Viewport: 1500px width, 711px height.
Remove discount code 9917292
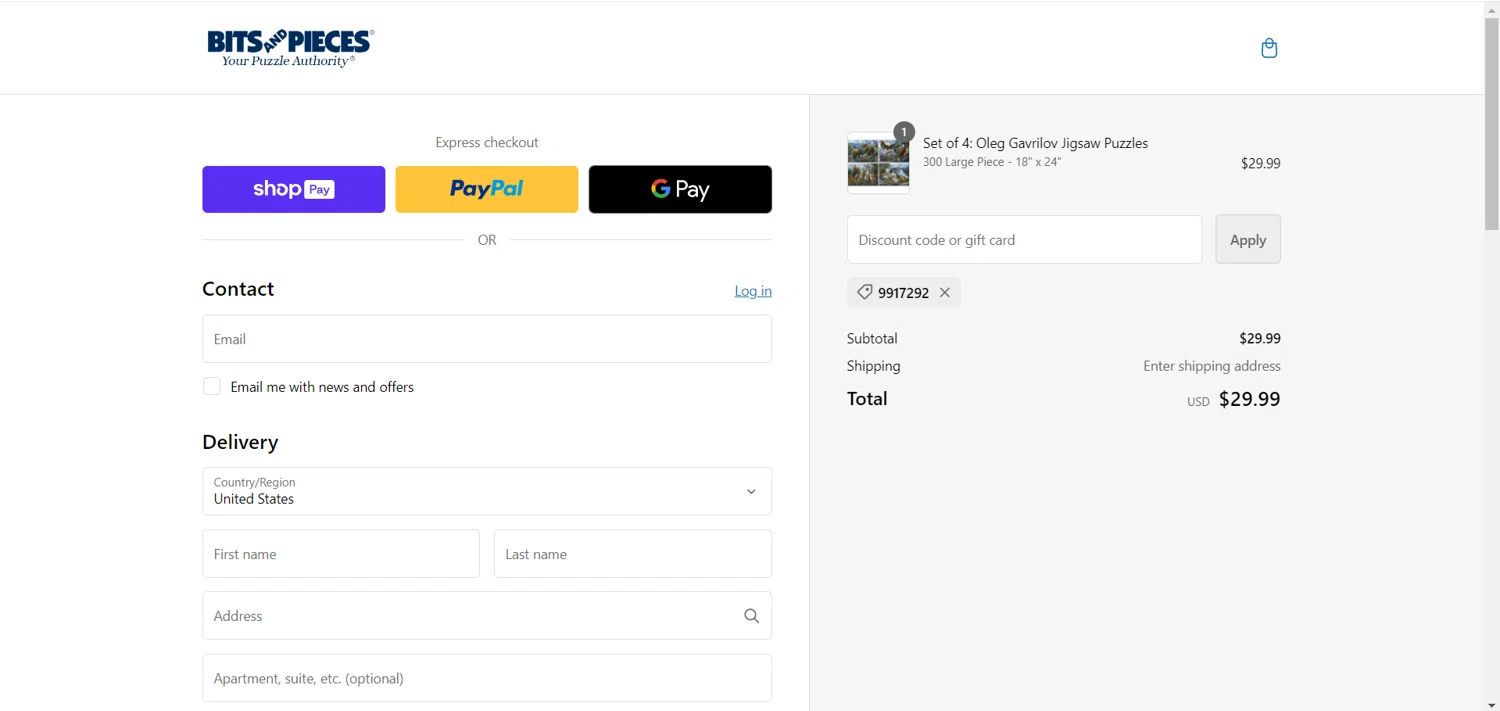pos(945,293)
